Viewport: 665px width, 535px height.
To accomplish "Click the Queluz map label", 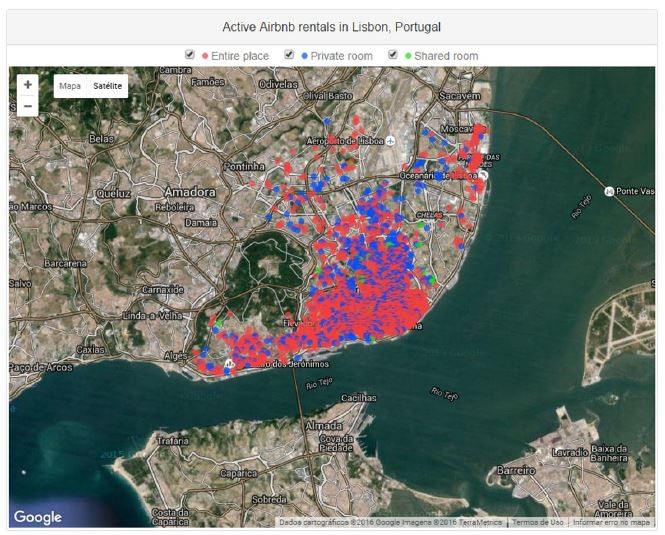I will [x=114, y=193].
